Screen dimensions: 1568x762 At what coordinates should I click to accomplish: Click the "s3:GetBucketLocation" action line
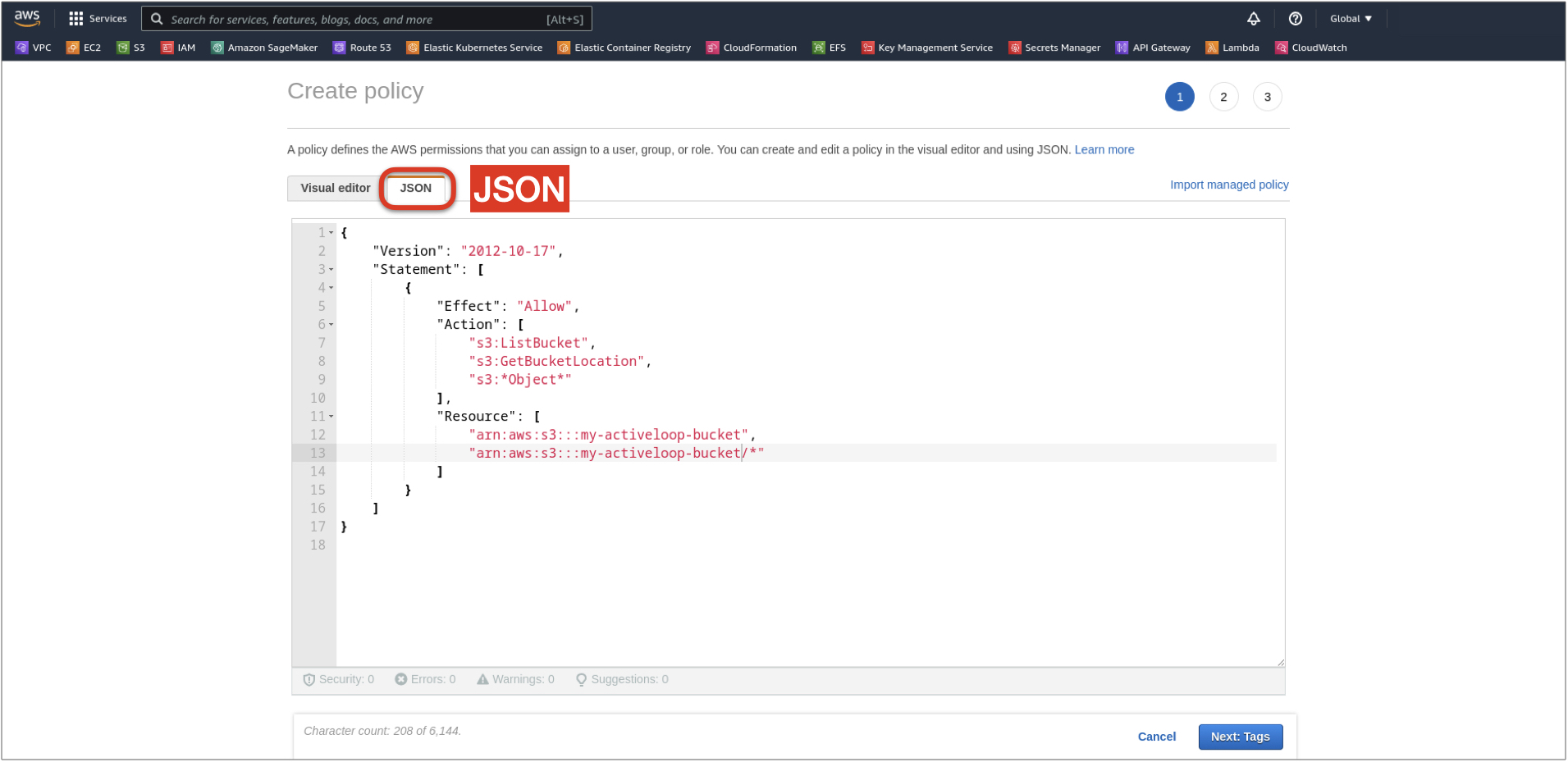coord(560,362)
